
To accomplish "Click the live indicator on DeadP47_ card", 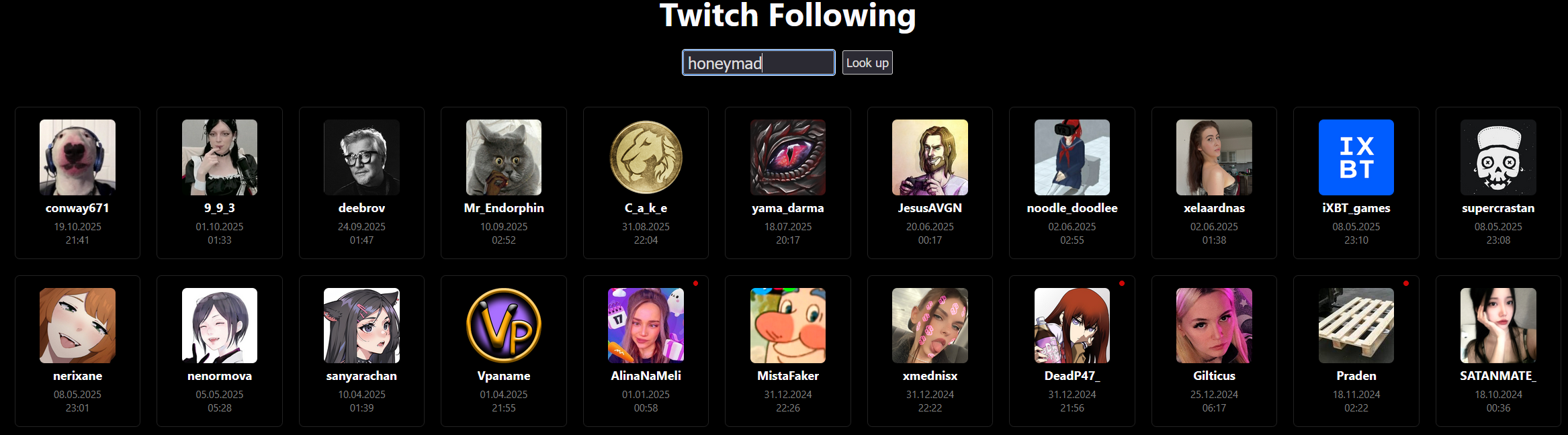I will coord(1122,283).
